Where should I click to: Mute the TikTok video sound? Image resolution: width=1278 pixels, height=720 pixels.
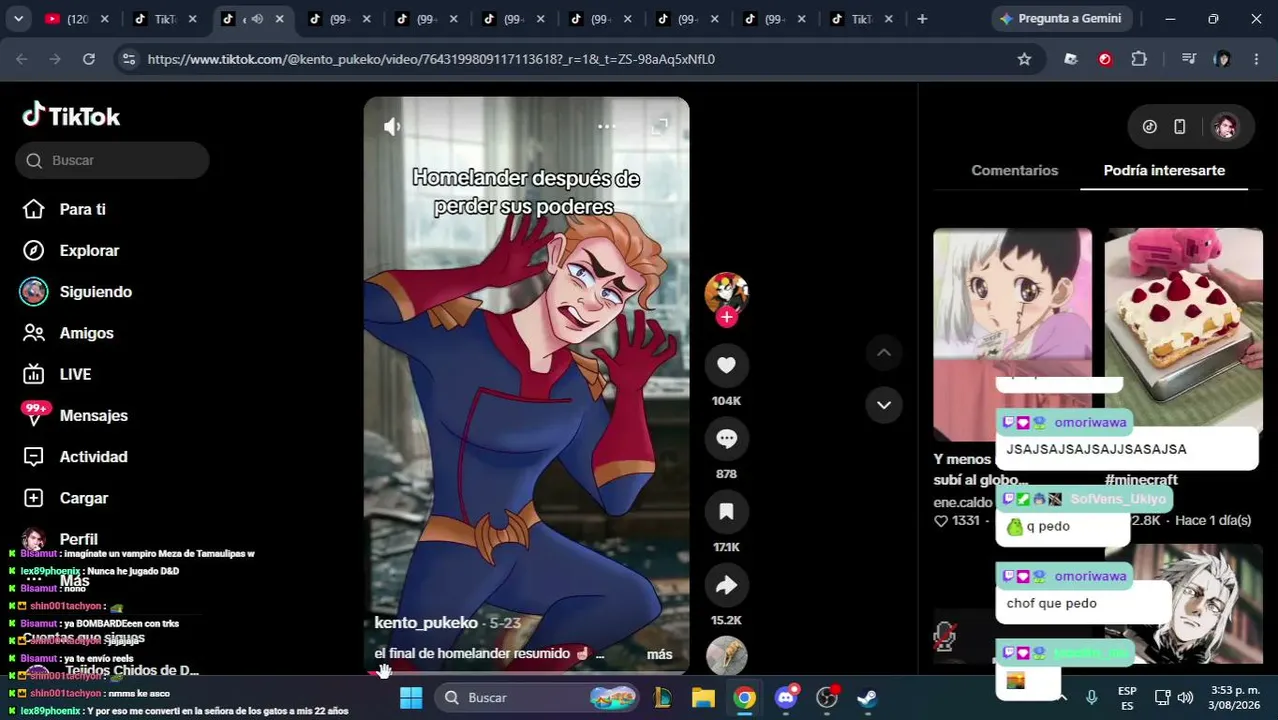392,126
